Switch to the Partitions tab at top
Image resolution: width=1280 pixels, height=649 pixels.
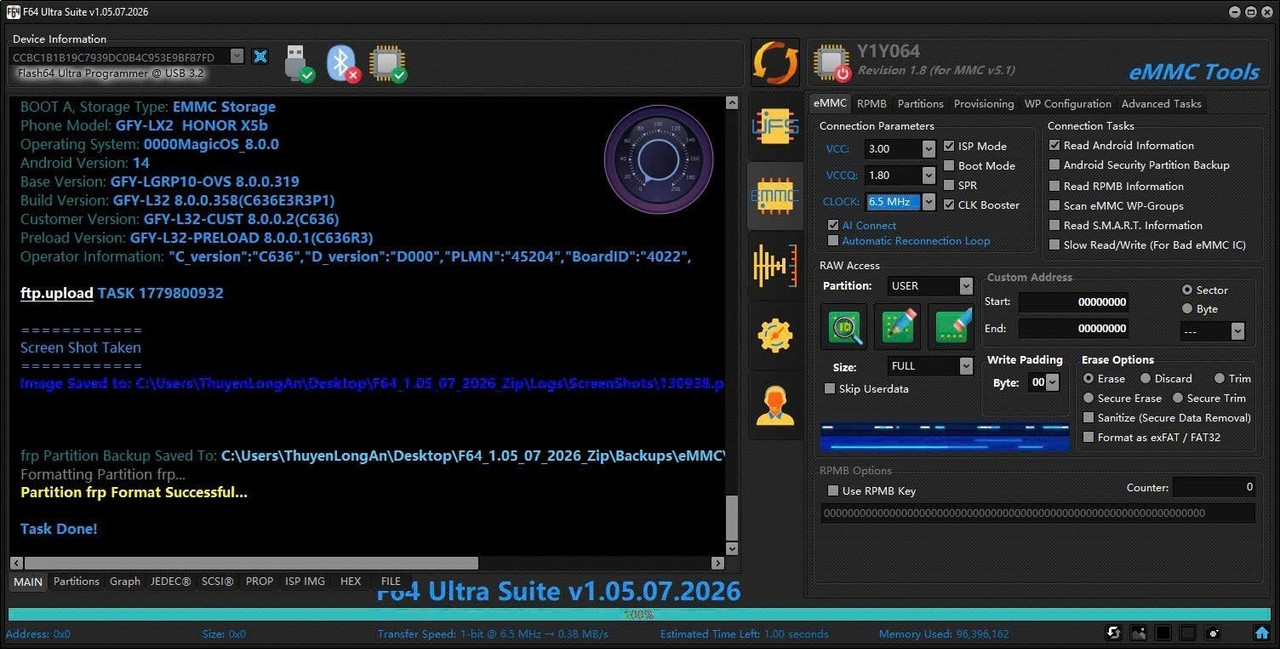tap(920, 104)
